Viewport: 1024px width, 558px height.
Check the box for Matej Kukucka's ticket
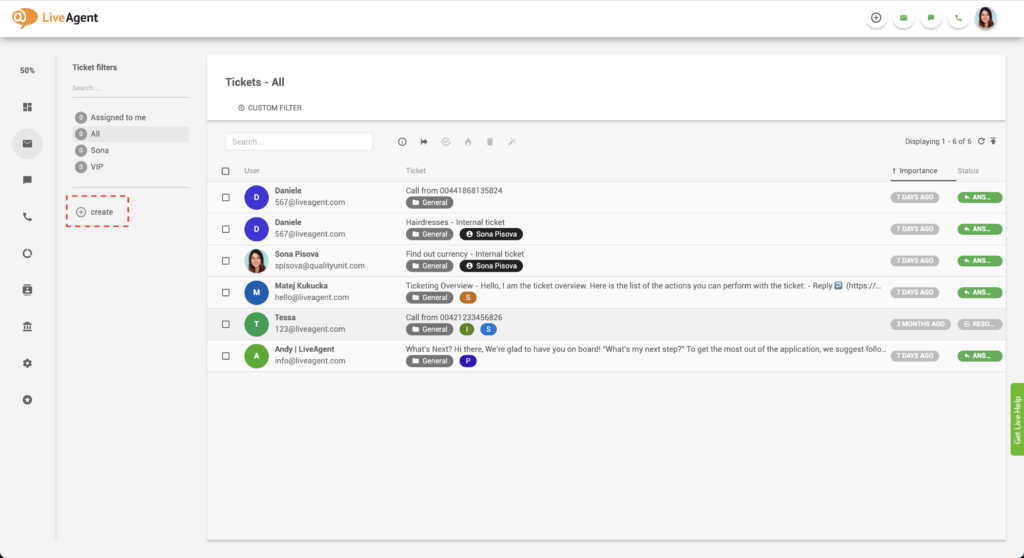coord(225,292)
